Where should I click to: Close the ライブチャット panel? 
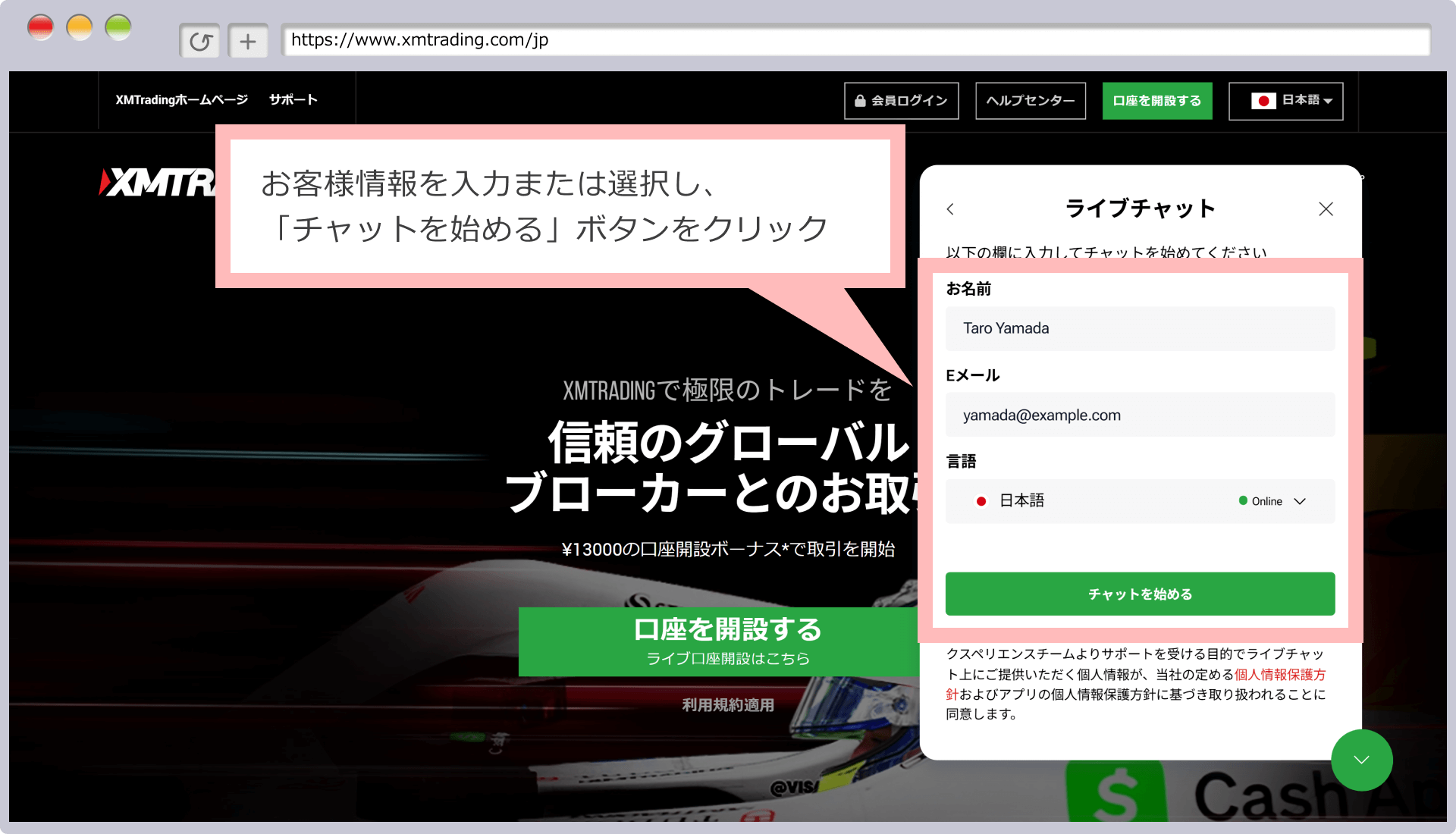tap(1326, 208)
